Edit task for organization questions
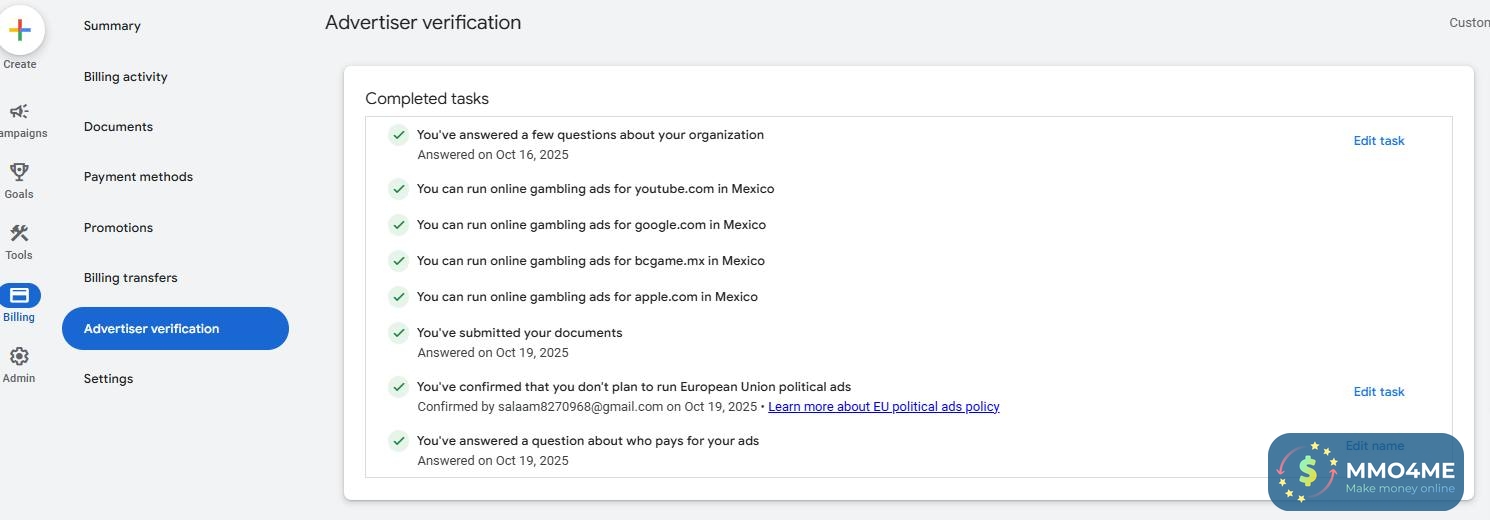The height and width of the screenshot is (520, 1490). (1378, 141)
